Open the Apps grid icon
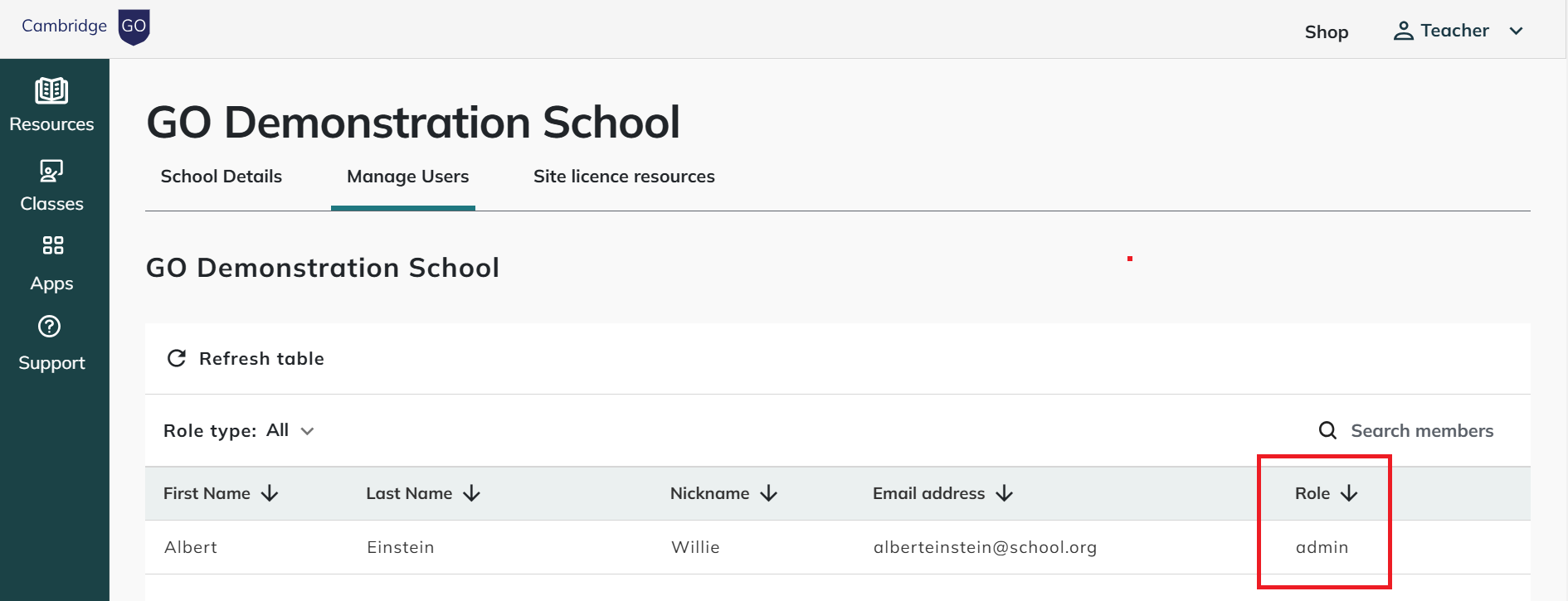This screenshot has height=601, width=1568. [x=52, y=245]
